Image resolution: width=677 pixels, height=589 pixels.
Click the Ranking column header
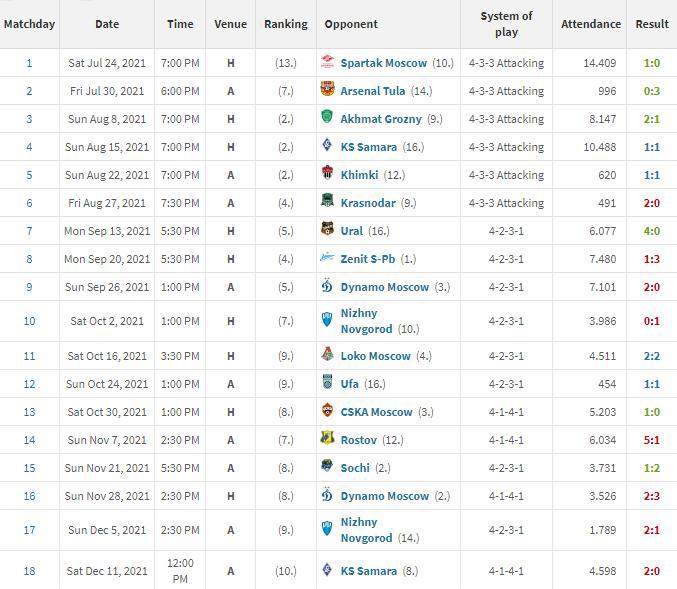(x=286, y=24)
